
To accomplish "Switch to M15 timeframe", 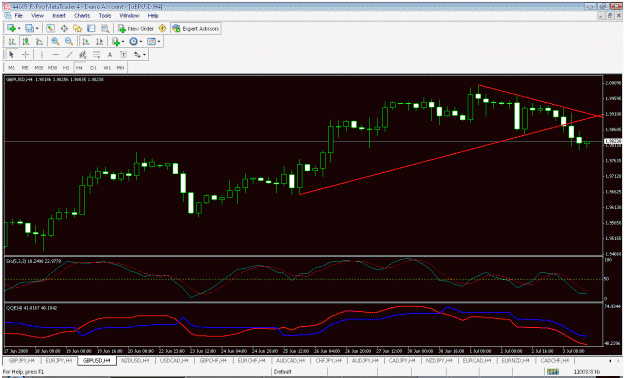I will (x=39, y=68).
